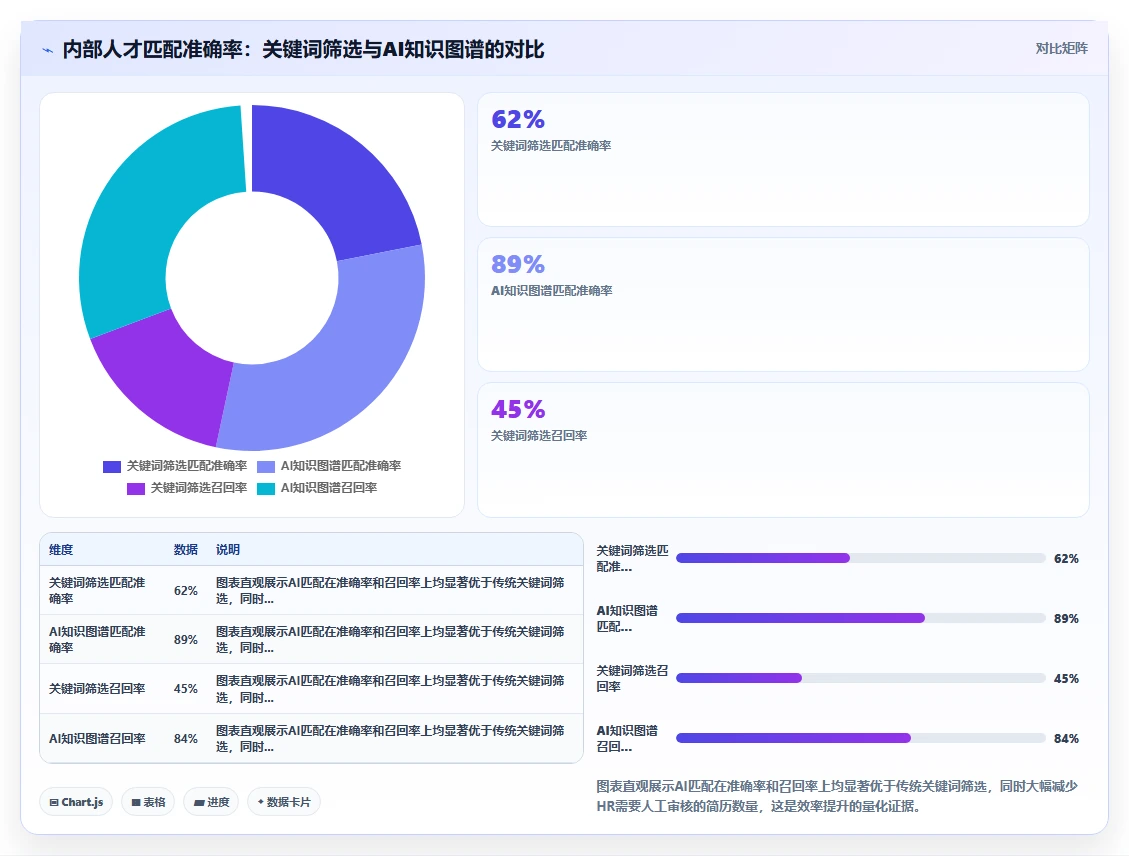Viewport: 1129px width, 856px height.
Task: Toggle the 关键词筛选匹配准确率 legend swatch
Action: 112,467
